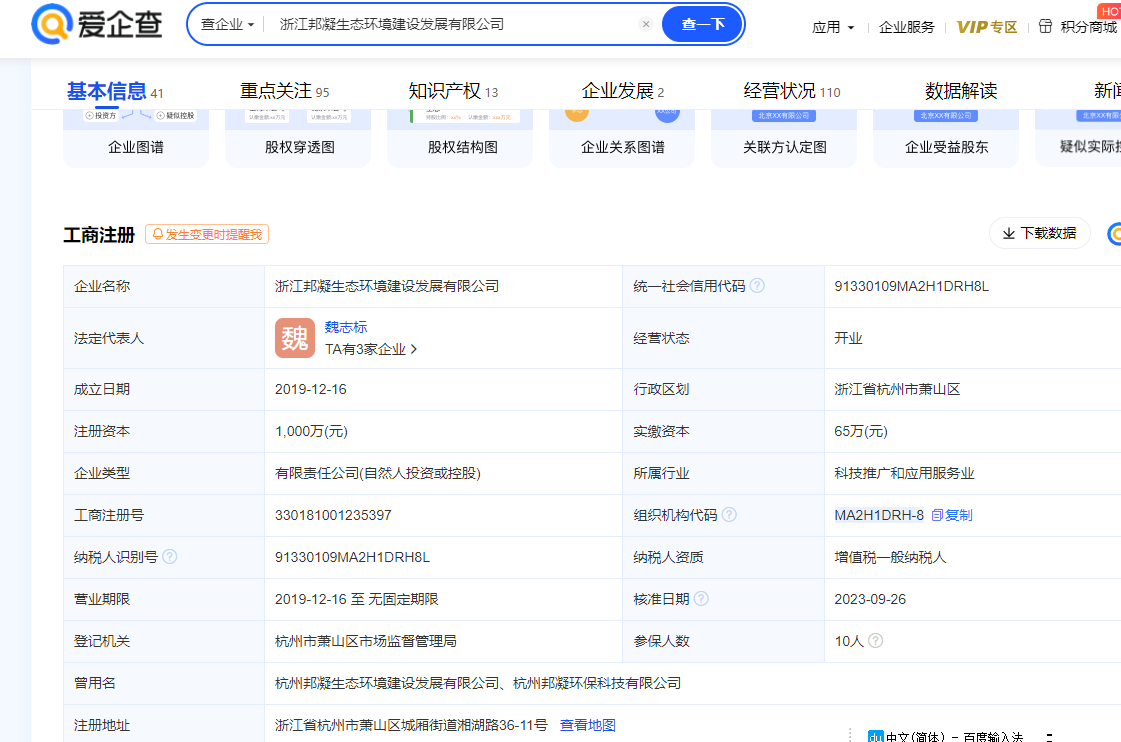Click the 所属行业 value 科技推广和应用服务业
Image resolution: width=1121 pixels, height=742 pixels.
pyautogui.click(x=904, y=473)
